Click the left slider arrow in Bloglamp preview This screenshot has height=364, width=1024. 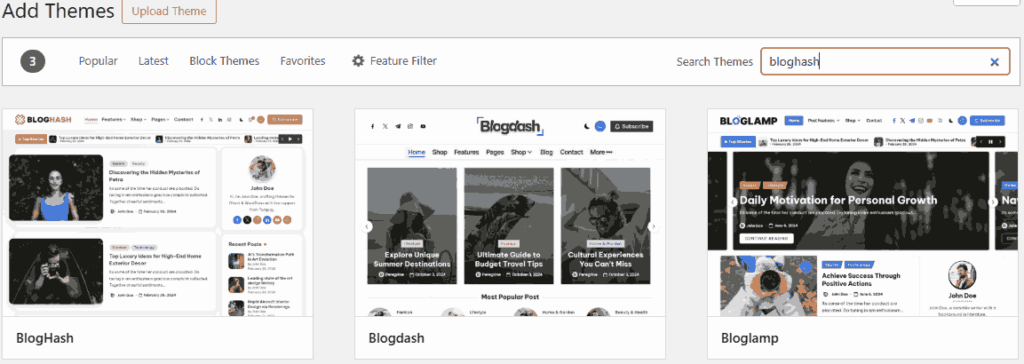(x=733, y=202)
